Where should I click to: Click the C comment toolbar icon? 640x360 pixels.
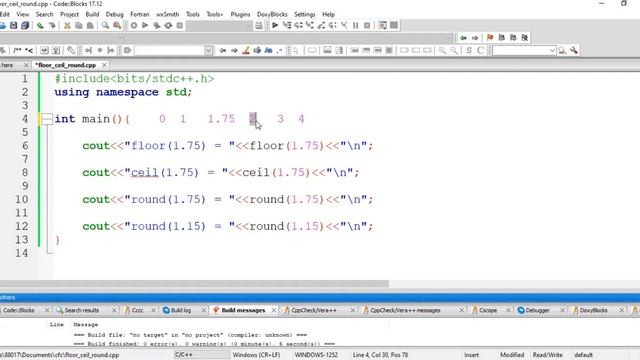[480, 50]
